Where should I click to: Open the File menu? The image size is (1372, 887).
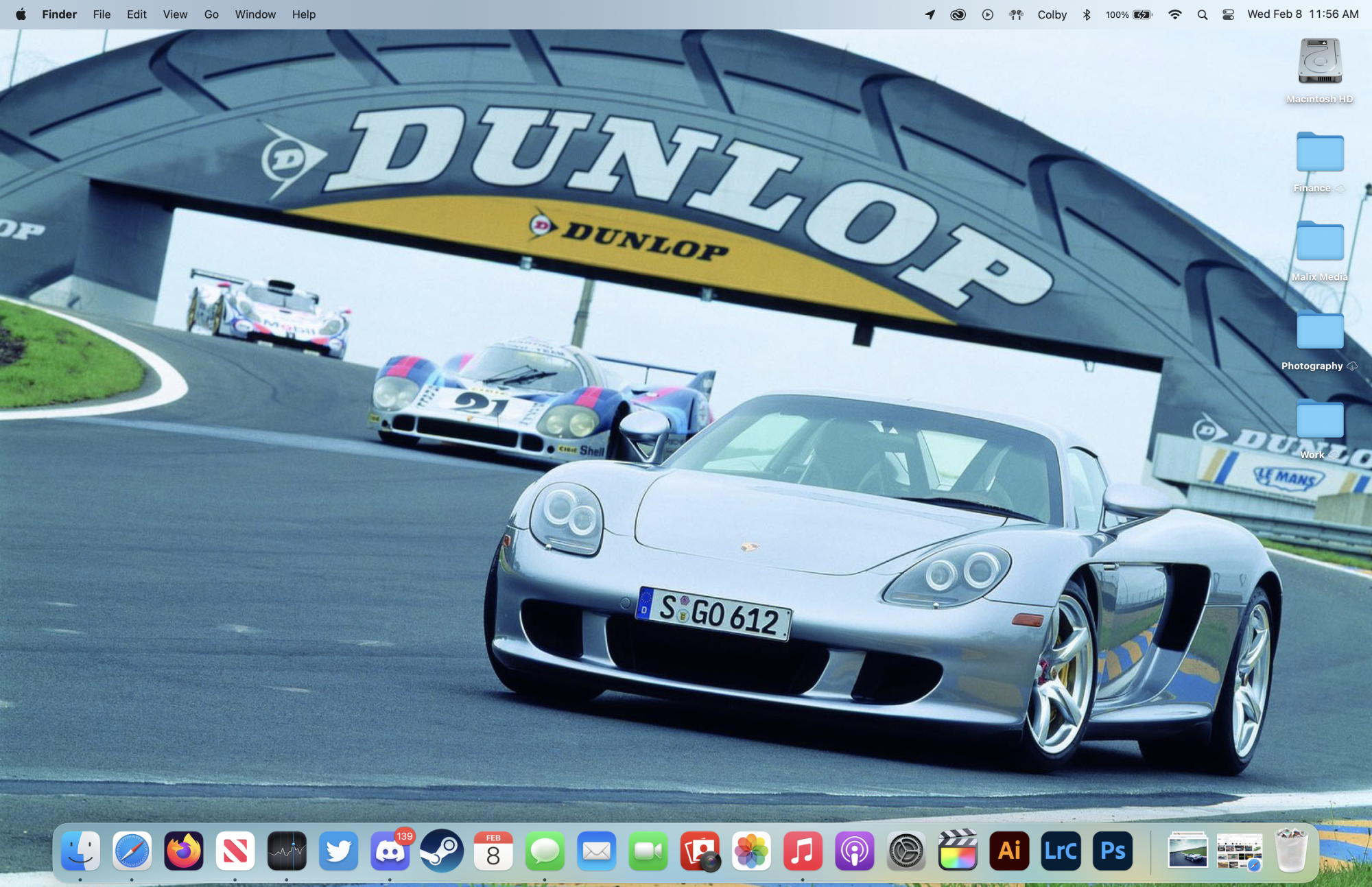coord(102,14)
